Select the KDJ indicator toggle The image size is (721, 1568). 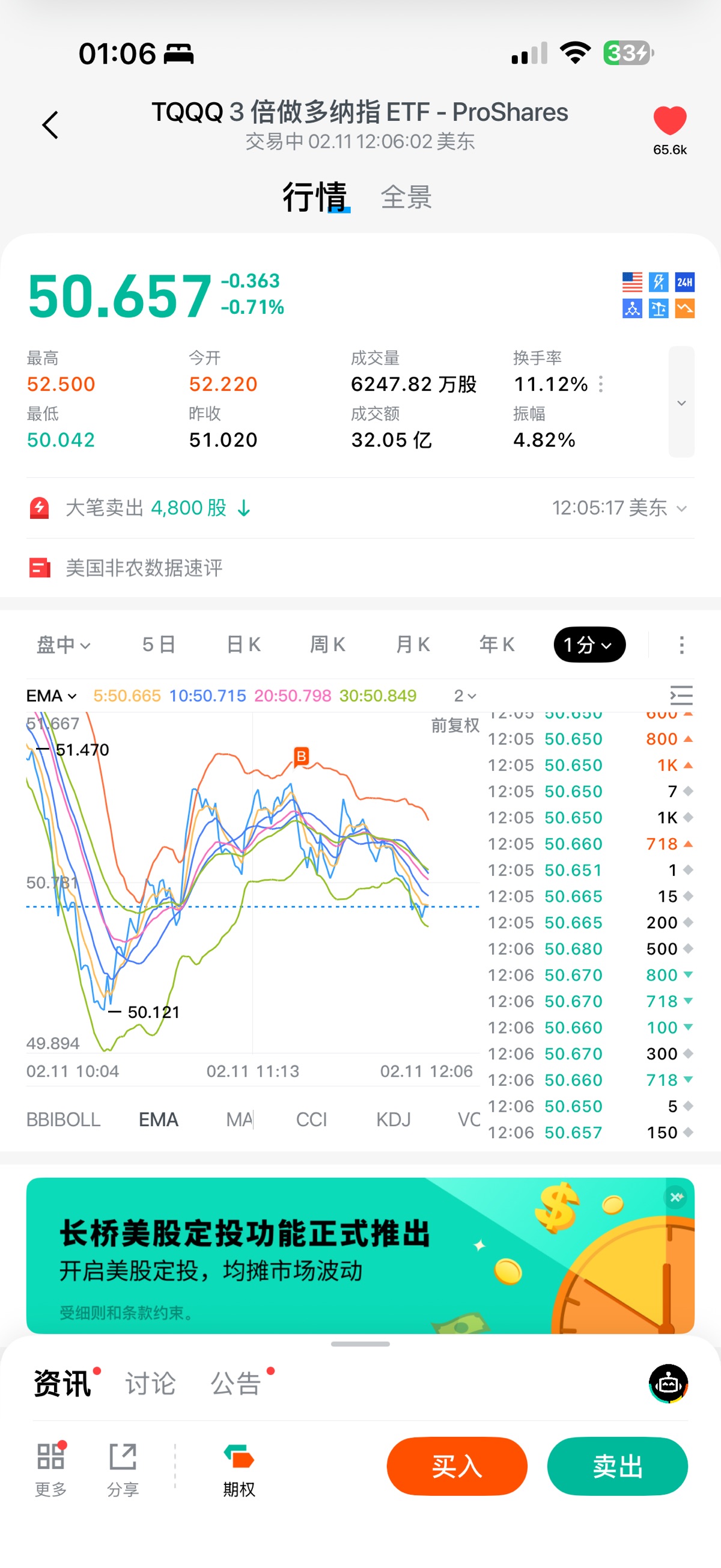[393, 1119]
